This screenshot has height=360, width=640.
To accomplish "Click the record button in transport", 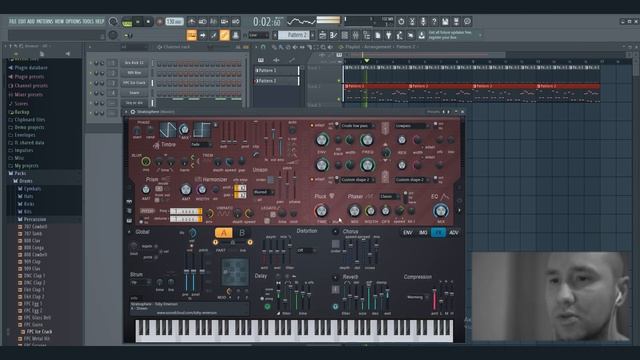I will tap(160, 22).
